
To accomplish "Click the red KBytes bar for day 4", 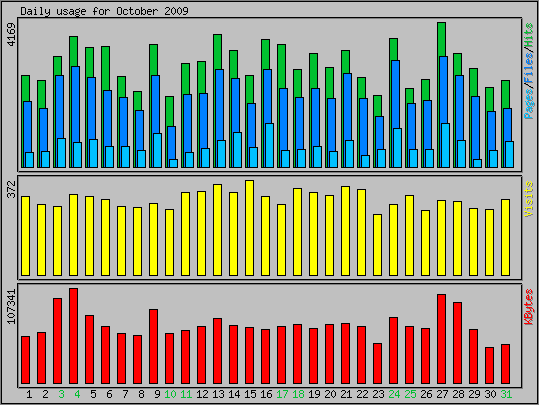I will [74, 336].
